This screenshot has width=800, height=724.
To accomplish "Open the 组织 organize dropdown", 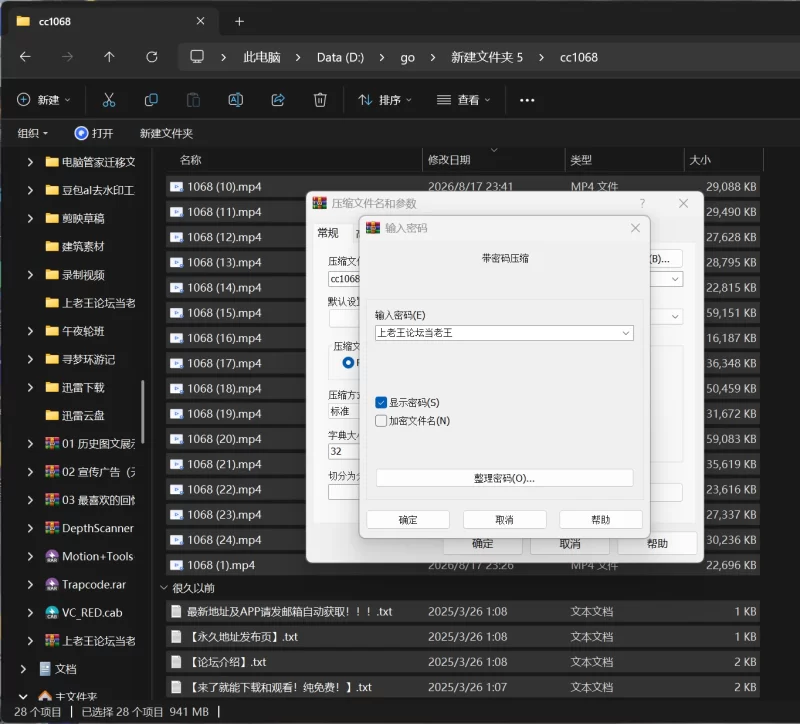I will [x=33, y=133].
